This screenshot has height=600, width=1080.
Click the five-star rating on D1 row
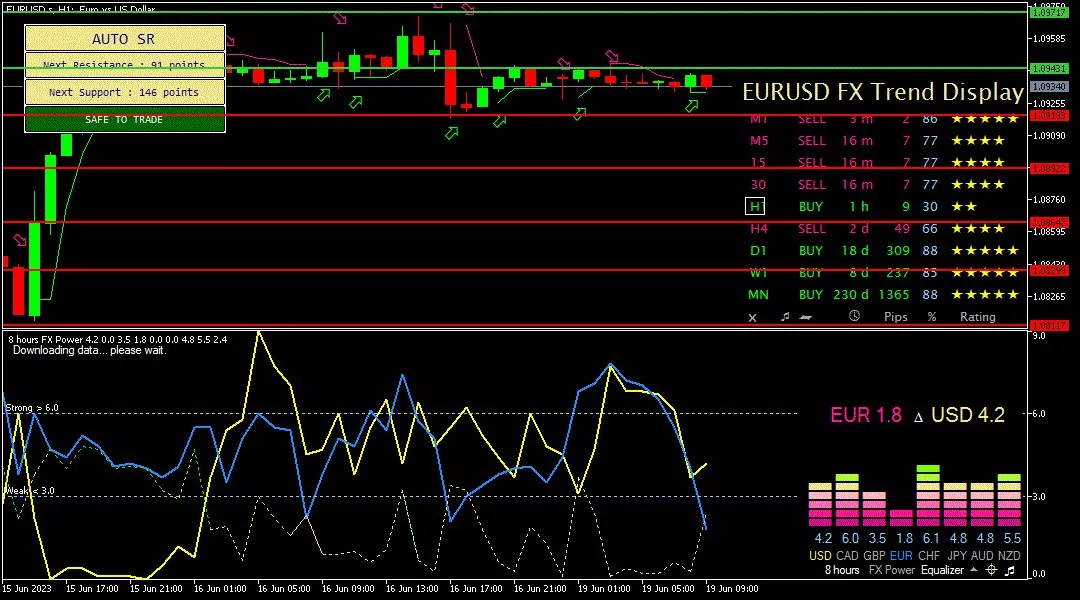click(984, 251)
